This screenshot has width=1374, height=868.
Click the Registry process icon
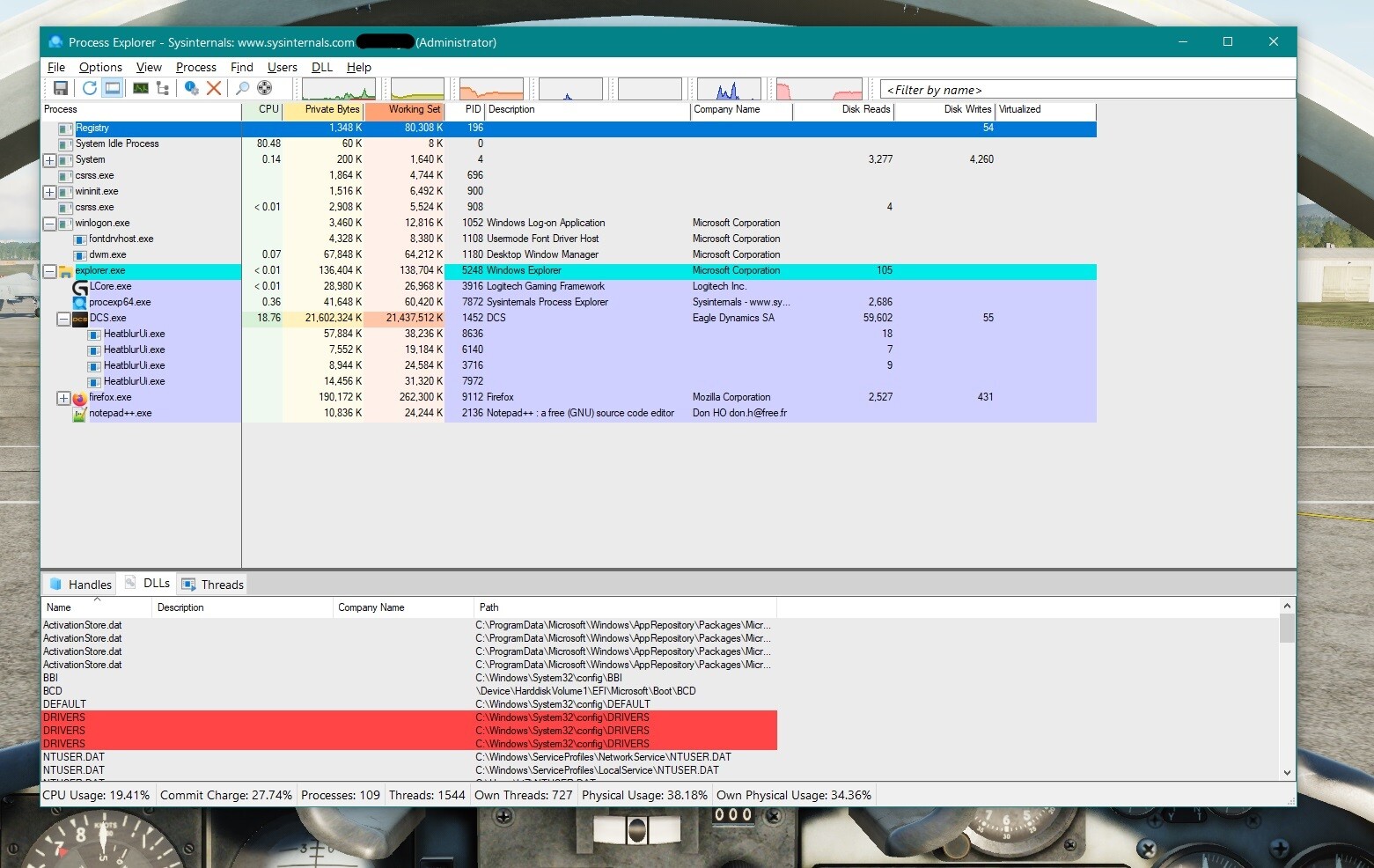[66, 129]
